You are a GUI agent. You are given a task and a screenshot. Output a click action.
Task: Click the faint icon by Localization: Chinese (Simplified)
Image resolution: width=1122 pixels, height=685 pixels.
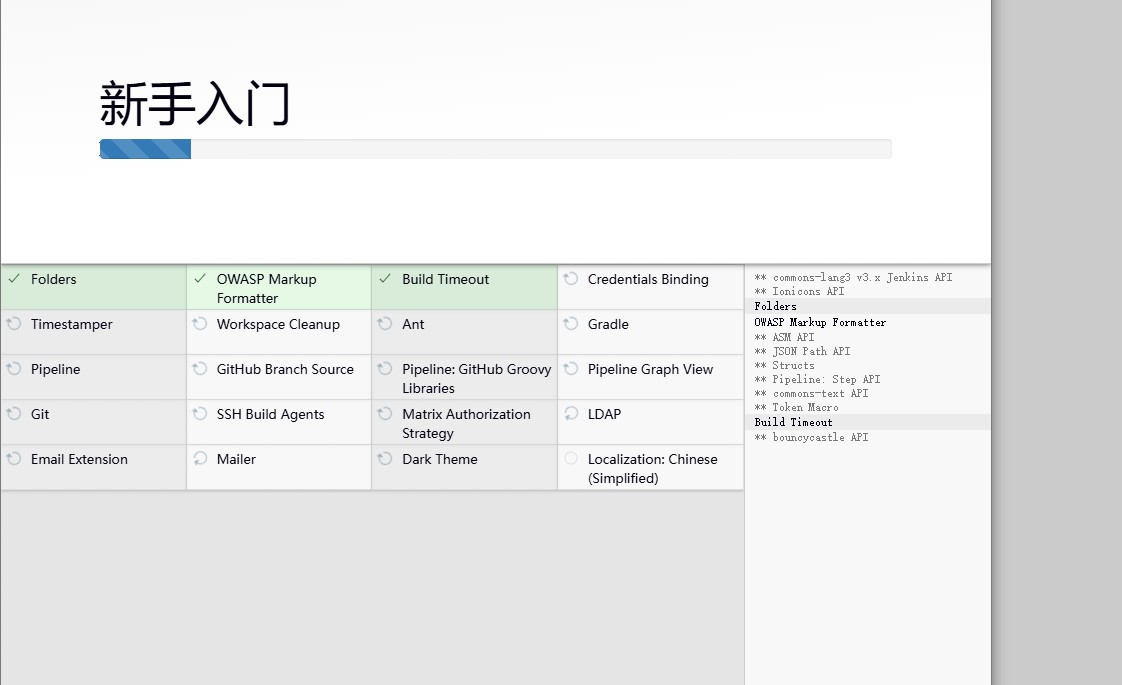(x=571, y=459)
